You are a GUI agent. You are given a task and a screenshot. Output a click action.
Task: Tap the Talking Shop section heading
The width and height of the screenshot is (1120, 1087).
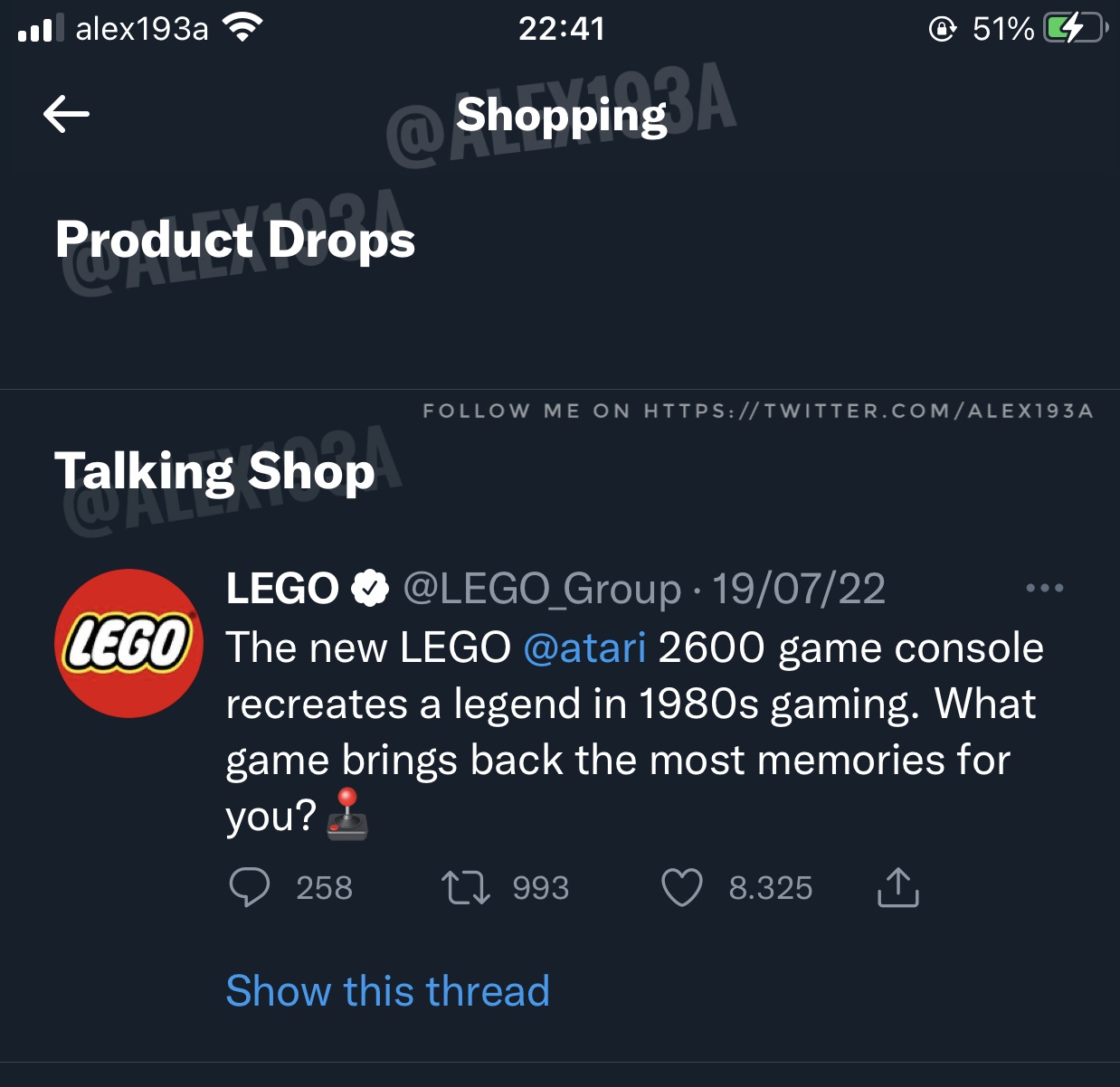(x=214, y=471)
